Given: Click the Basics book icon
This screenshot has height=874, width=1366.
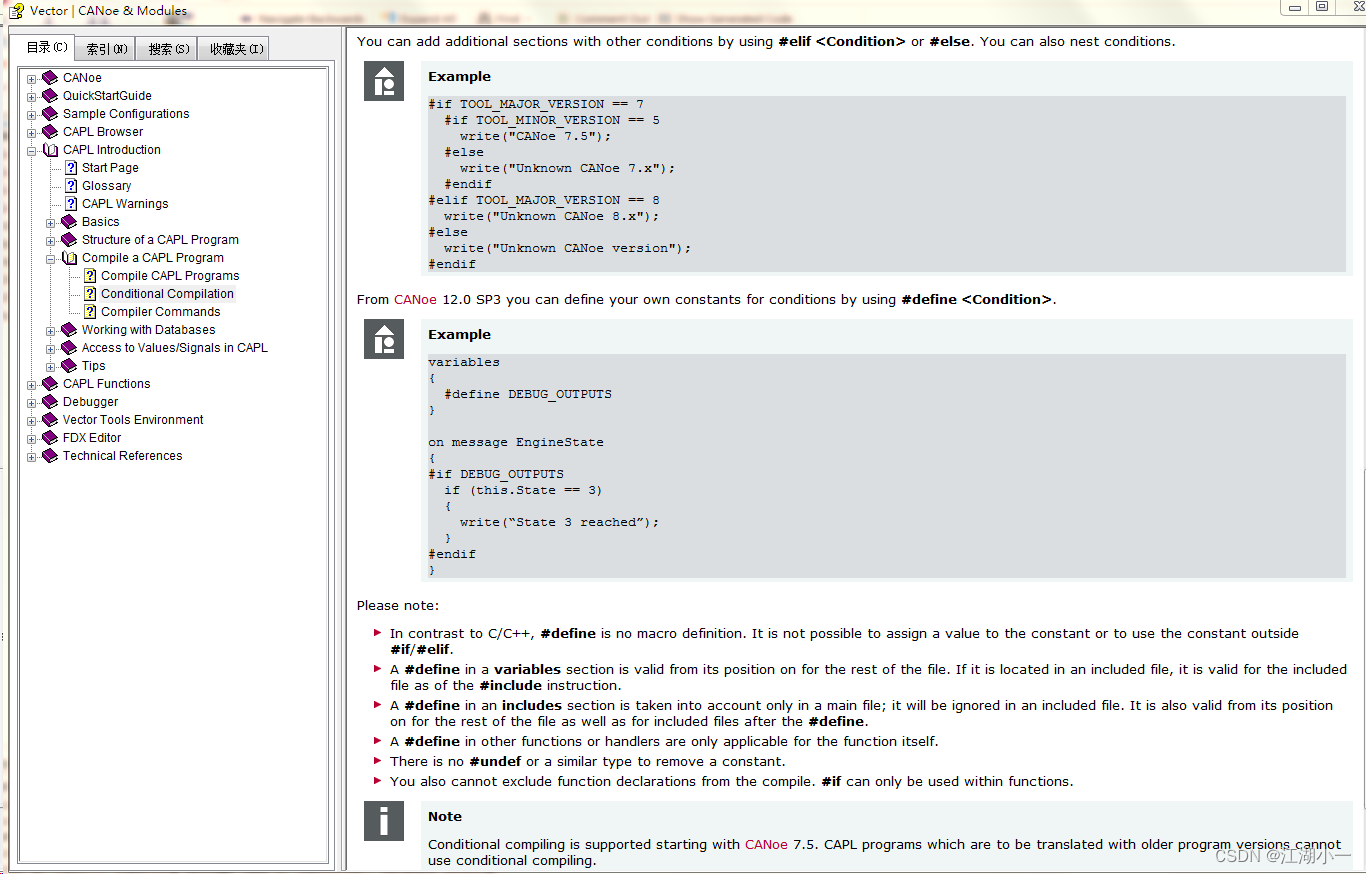Looking at the screenshot, I should pos(69,222).
